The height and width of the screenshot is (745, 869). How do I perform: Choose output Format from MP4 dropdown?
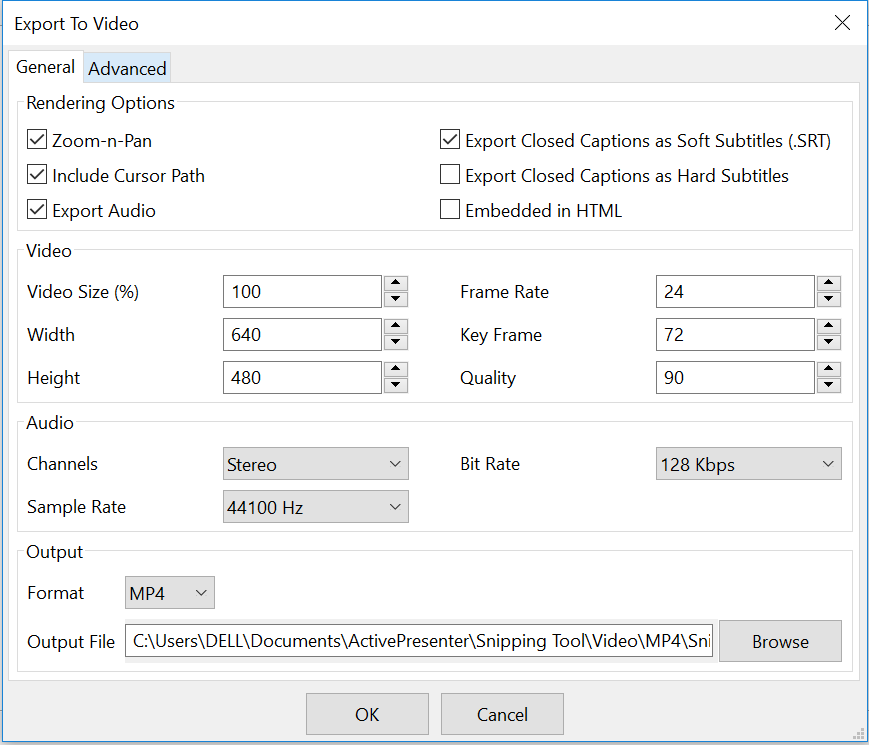coord(169,593)
